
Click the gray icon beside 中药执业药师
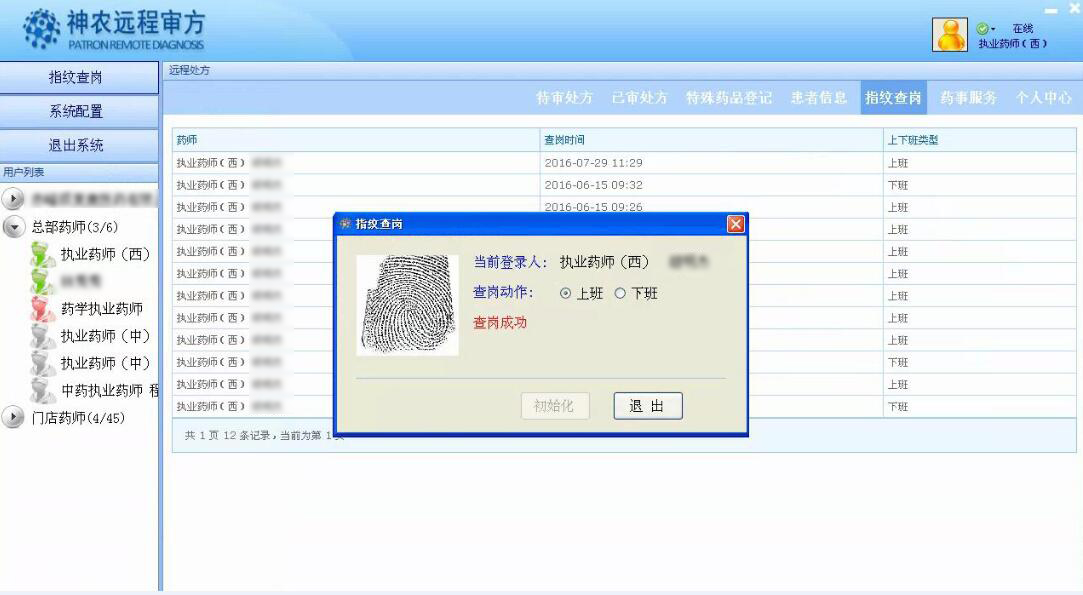pos(42,390)
